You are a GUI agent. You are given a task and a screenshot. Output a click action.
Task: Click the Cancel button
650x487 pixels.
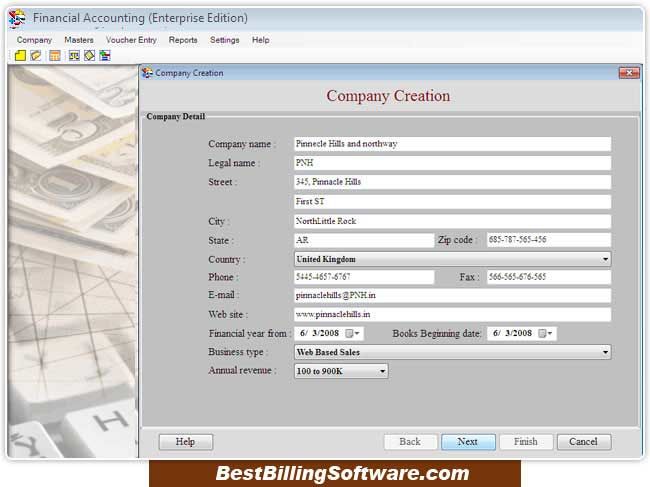[583, 441]
